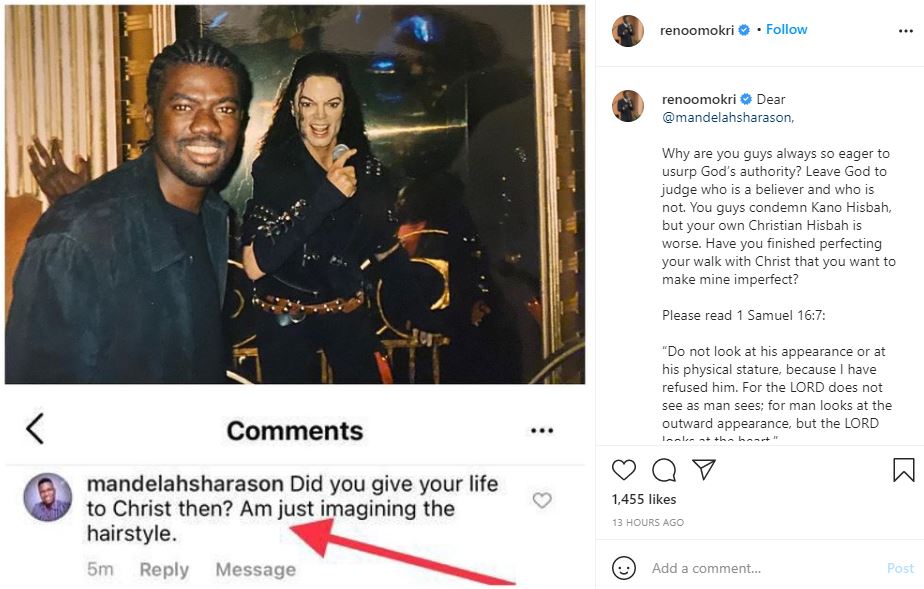Click Reply under the mandelahsharason comment
The height and width of the screenshot is (589, 924).
(164, 569)
